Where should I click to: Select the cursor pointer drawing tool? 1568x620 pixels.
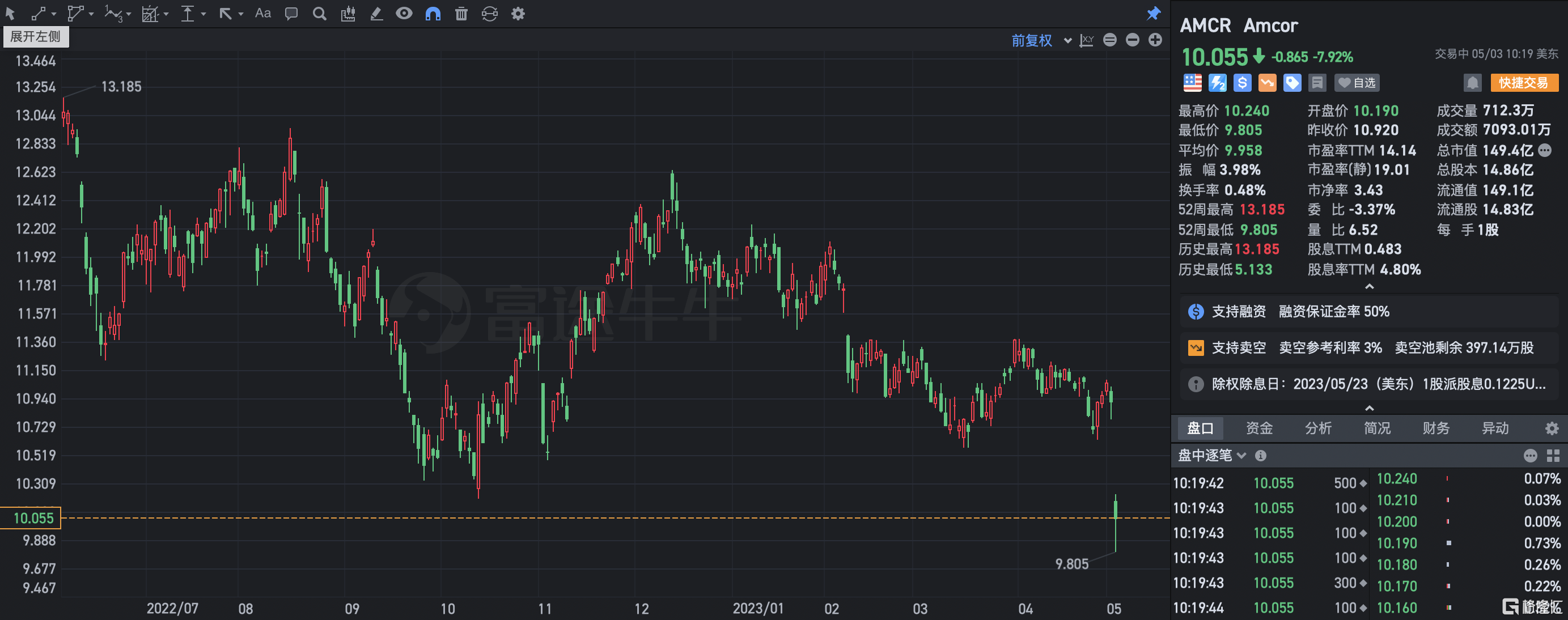(x=10, y=14)
